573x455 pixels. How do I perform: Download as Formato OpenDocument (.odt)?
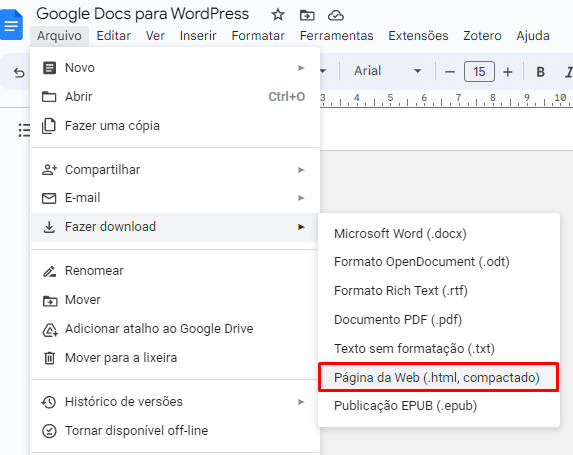pyautogui.click(x=439, y=262)
